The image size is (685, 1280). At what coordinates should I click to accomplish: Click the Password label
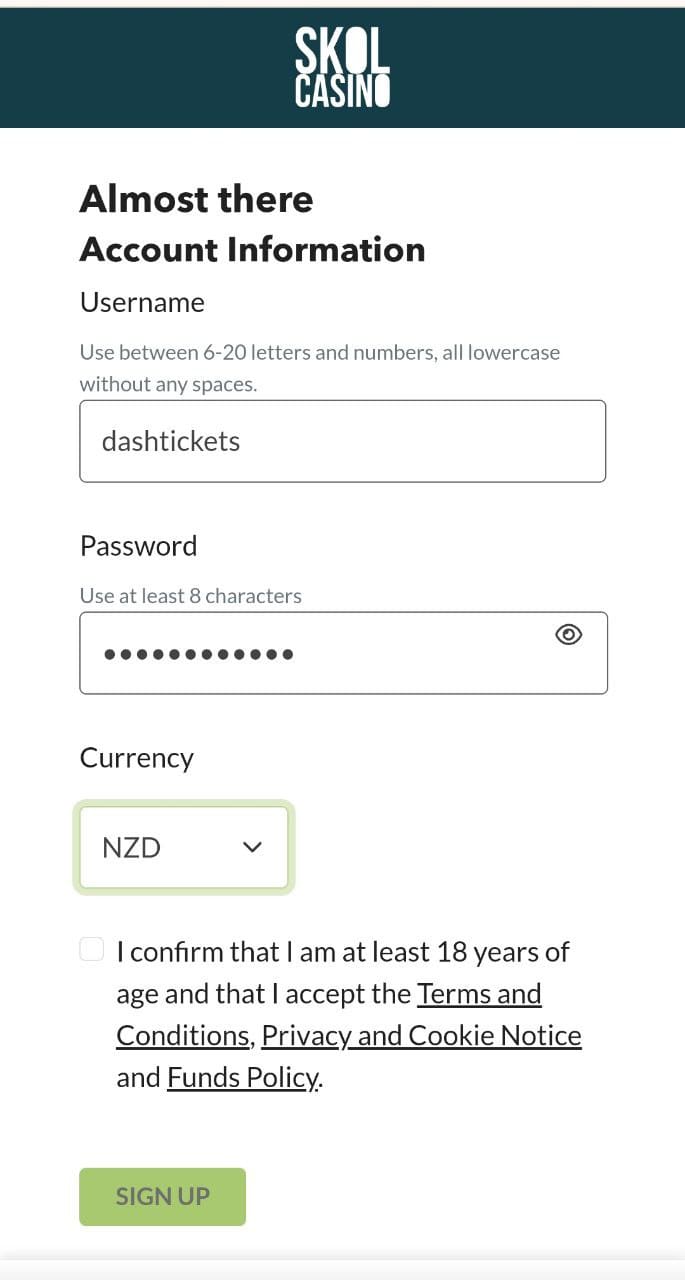[x=138, y=546]
